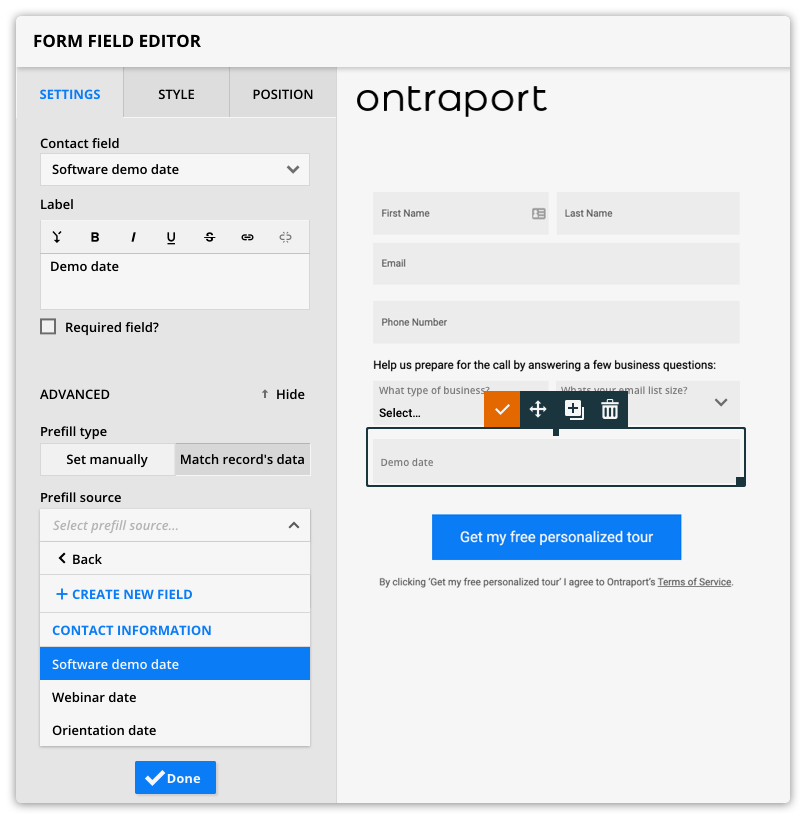Click the business questions help text
The width and height of the screenshot is (806, 819).
tap(544, 365)
